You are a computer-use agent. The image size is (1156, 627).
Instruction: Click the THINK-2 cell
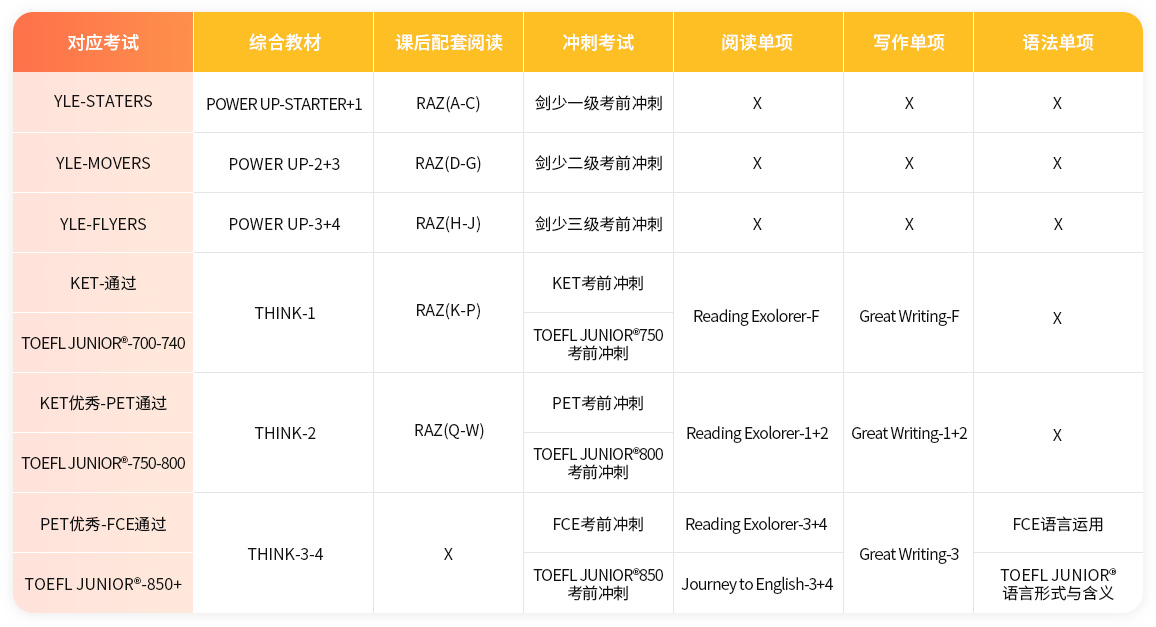284,433
